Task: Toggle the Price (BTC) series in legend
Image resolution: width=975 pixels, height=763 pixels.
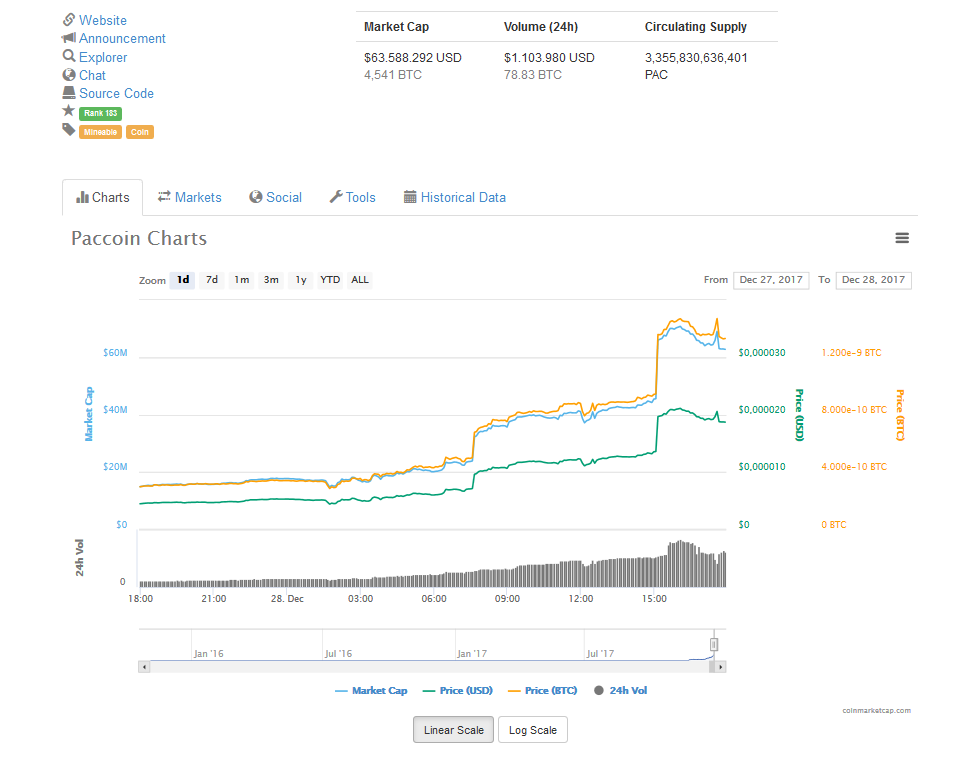Action: tap(543, 690)
